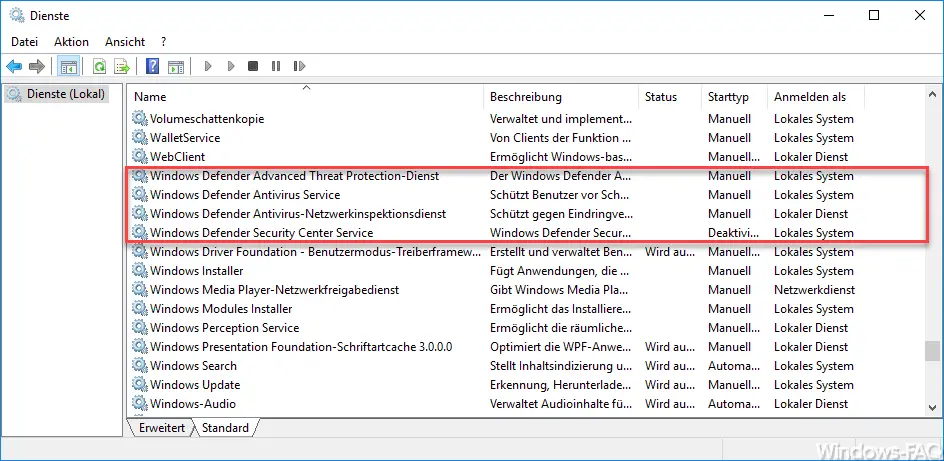Click the gear icon beside Windows Update

140,385
